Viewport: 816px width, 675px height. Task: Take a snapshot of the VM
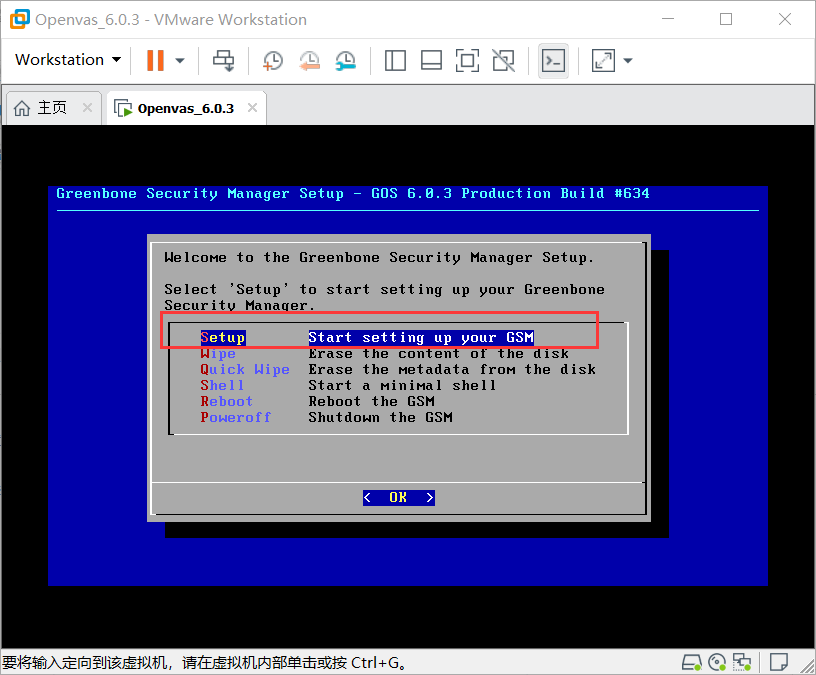tap(273, 60)
